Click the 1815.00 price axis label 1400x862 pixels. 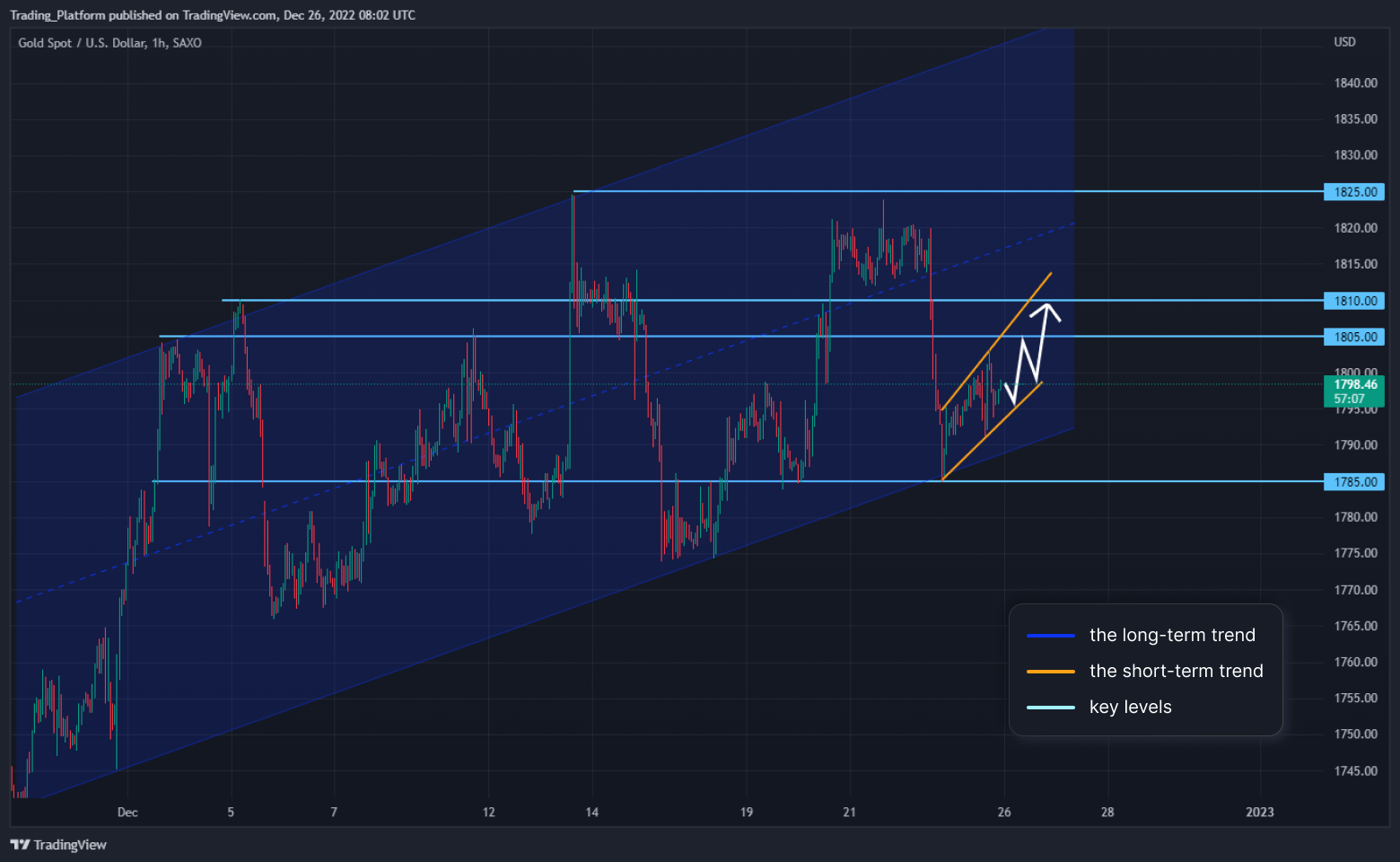[x=1355, y=264]
